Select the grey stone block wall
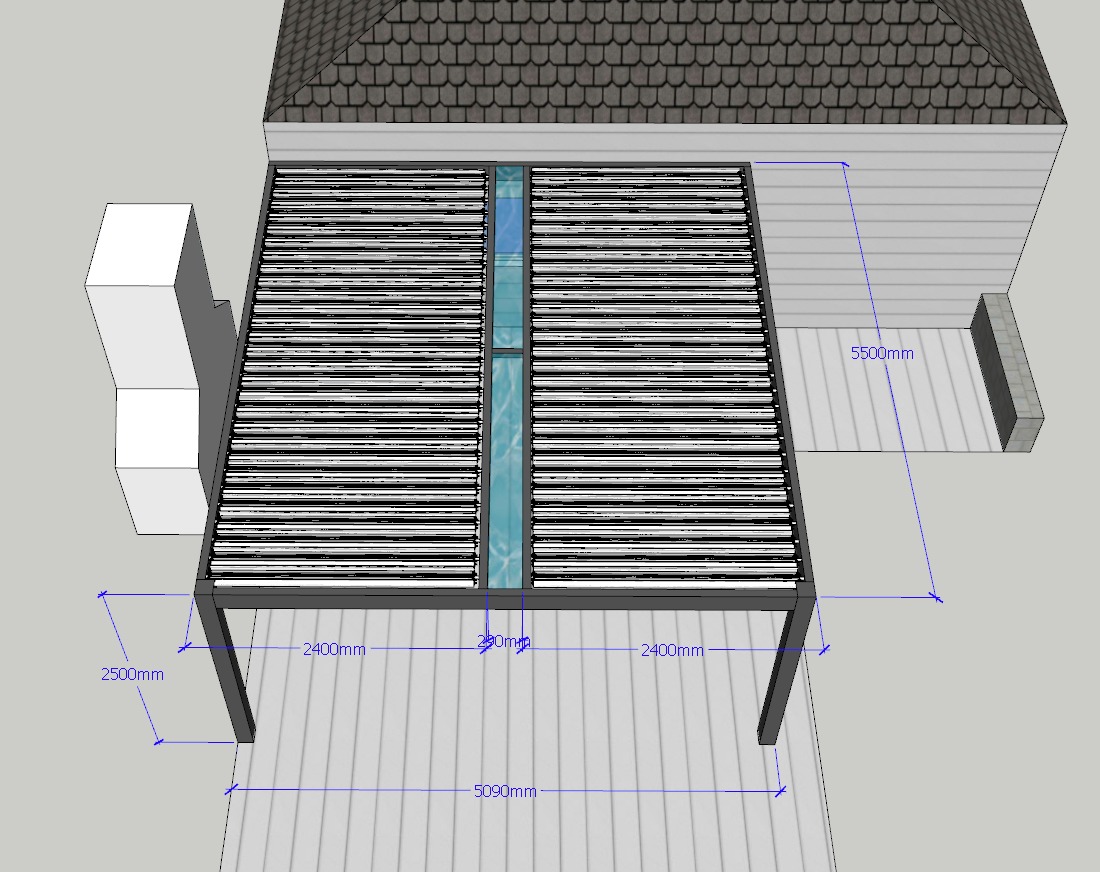The width and height of the screenshot is (1100, 872). pos(1007,372)
